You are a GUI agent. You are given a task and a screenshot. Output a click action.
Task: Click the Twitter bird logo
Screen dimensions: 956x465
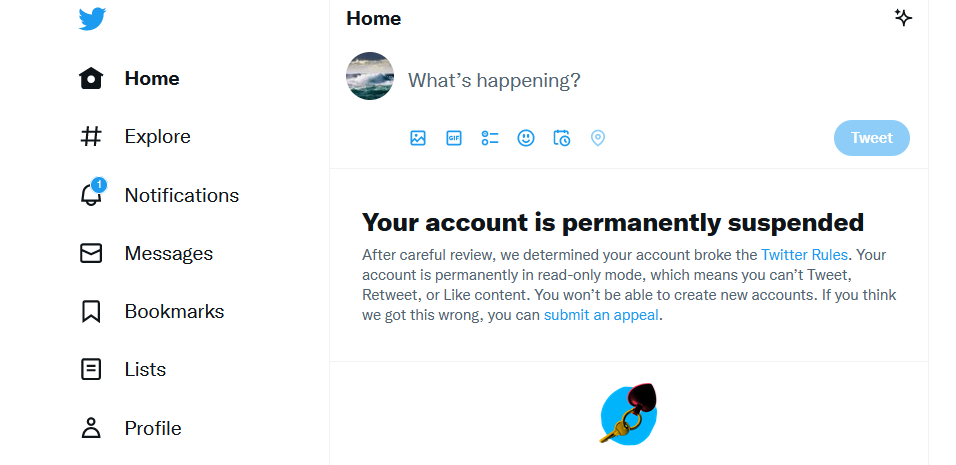(92, 19)
